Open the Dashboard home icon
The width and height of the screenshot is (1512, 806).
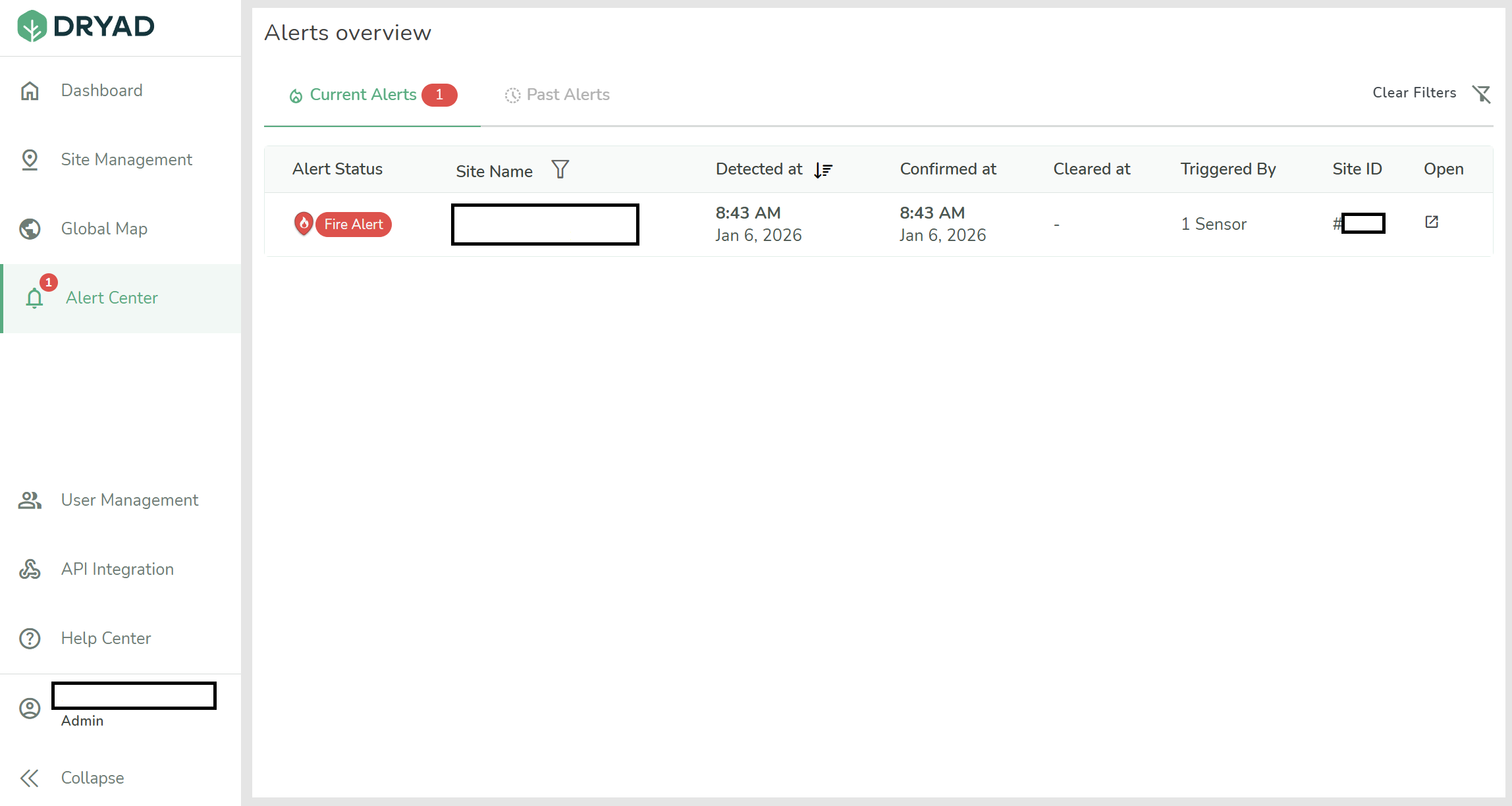pyautogui.click(x=30, y=91)
